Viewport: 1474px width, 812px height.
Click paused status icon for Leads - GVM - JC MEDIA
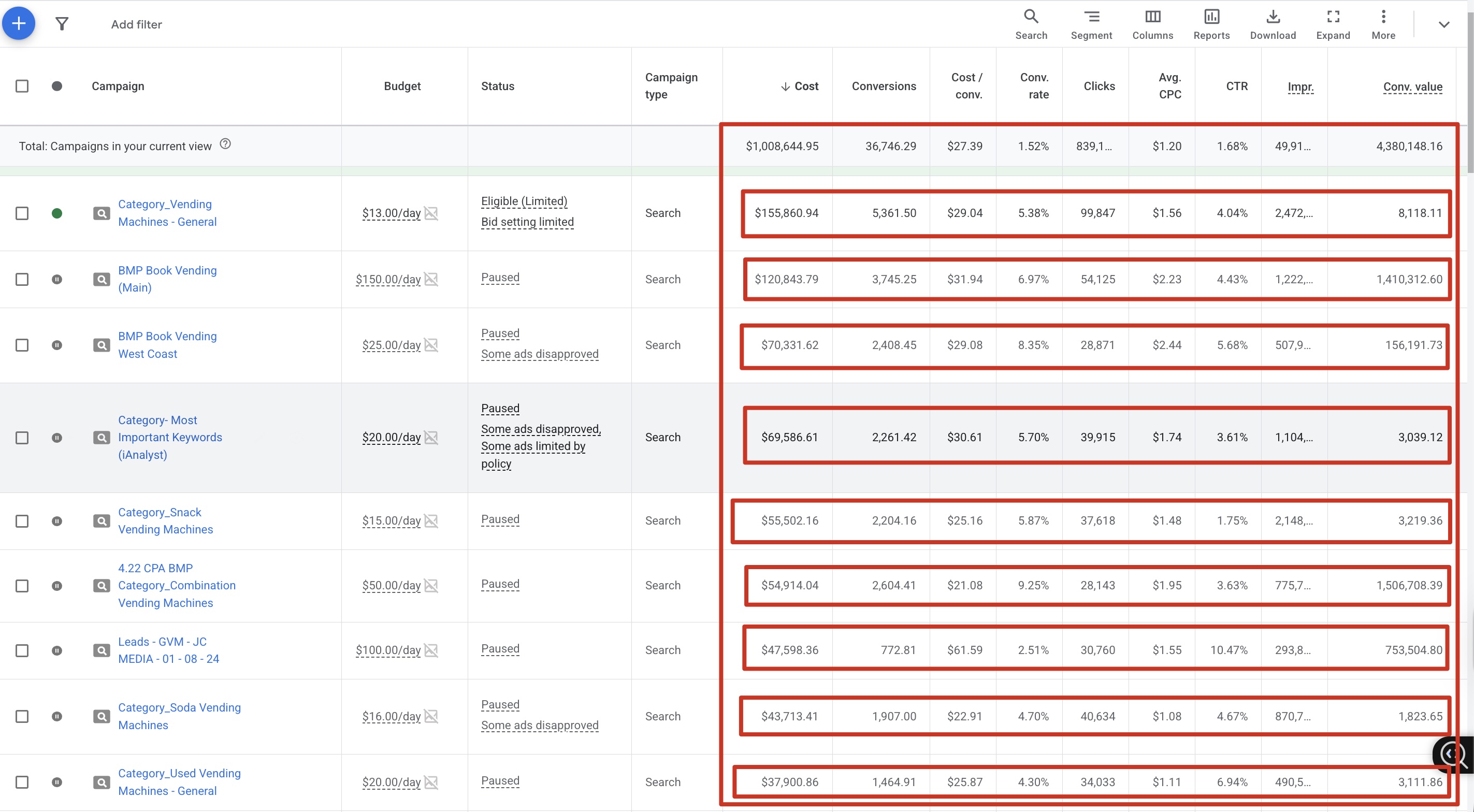56,650
